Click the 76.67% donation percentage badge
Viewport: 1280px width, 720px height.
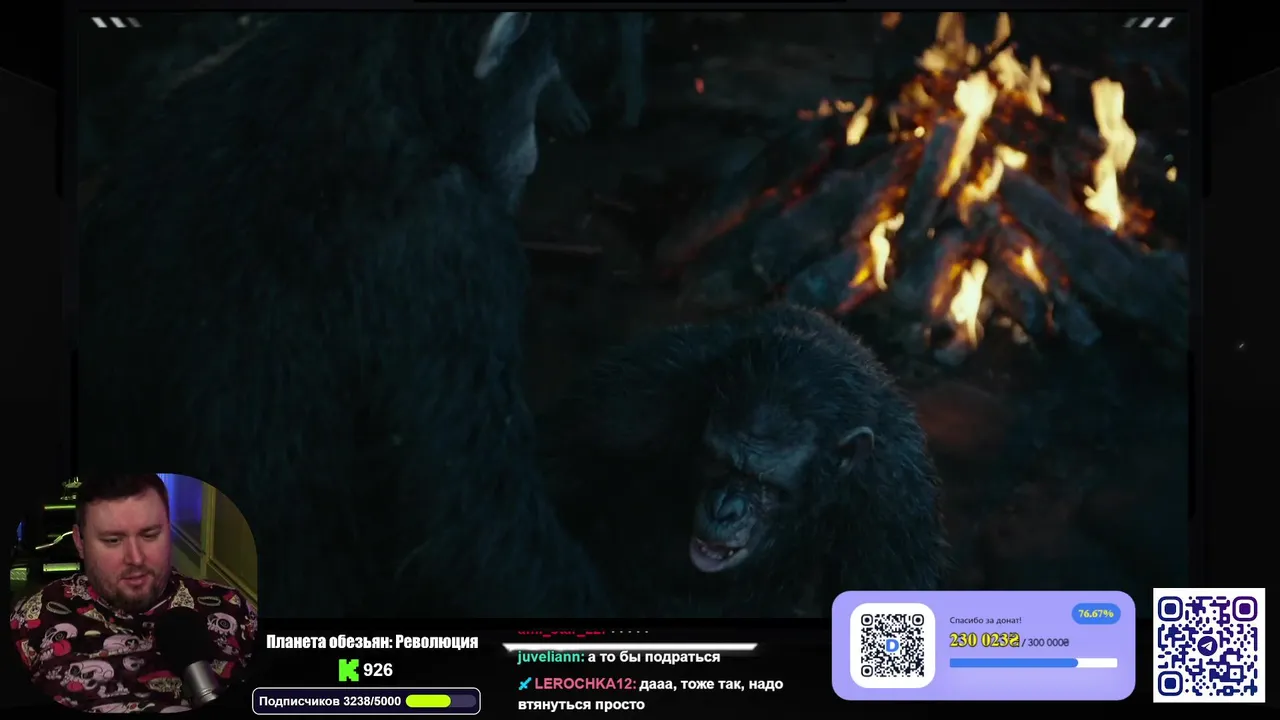(1096, 614)
